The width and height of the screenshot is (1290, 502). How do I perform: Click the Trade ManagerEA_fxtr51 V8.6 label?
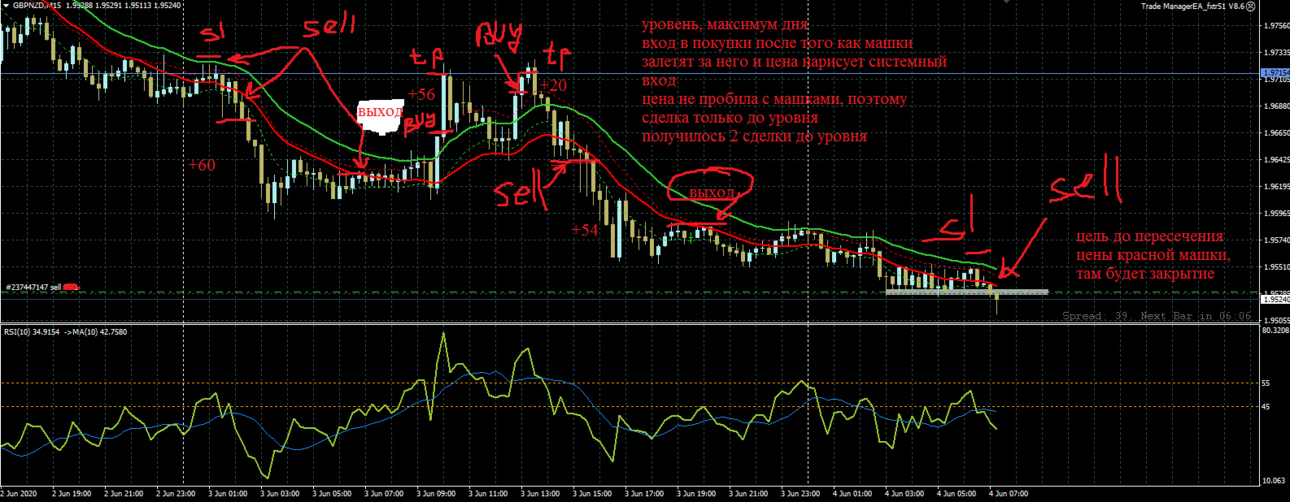(x=1192, y=6)
